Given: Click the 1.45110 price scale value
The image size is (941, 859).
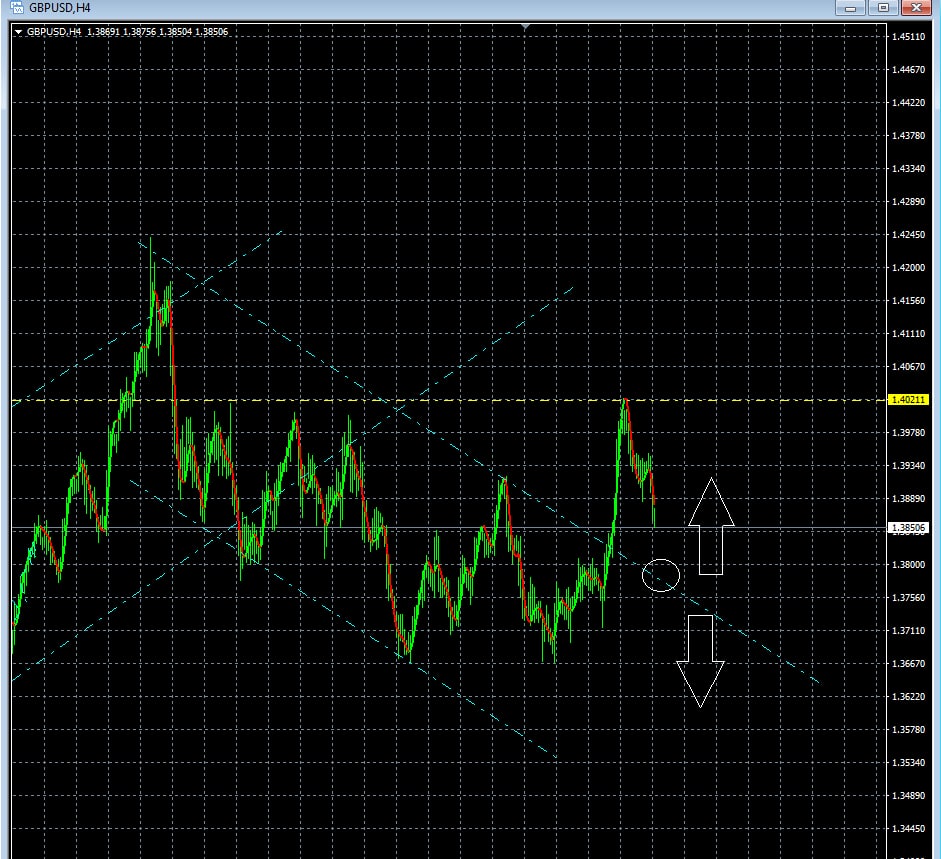Looking at the screenshot, I should [908, 37].
